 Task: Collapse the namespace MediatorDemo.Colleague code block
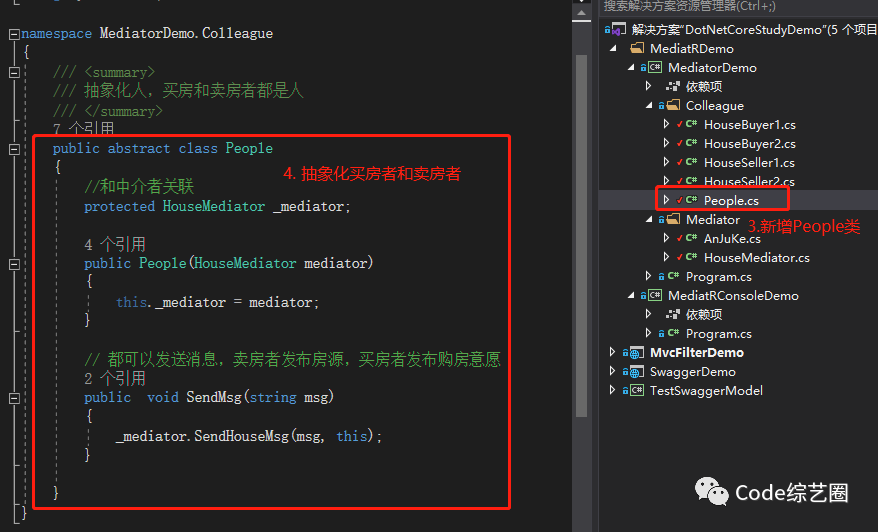[x=15, y=34]
